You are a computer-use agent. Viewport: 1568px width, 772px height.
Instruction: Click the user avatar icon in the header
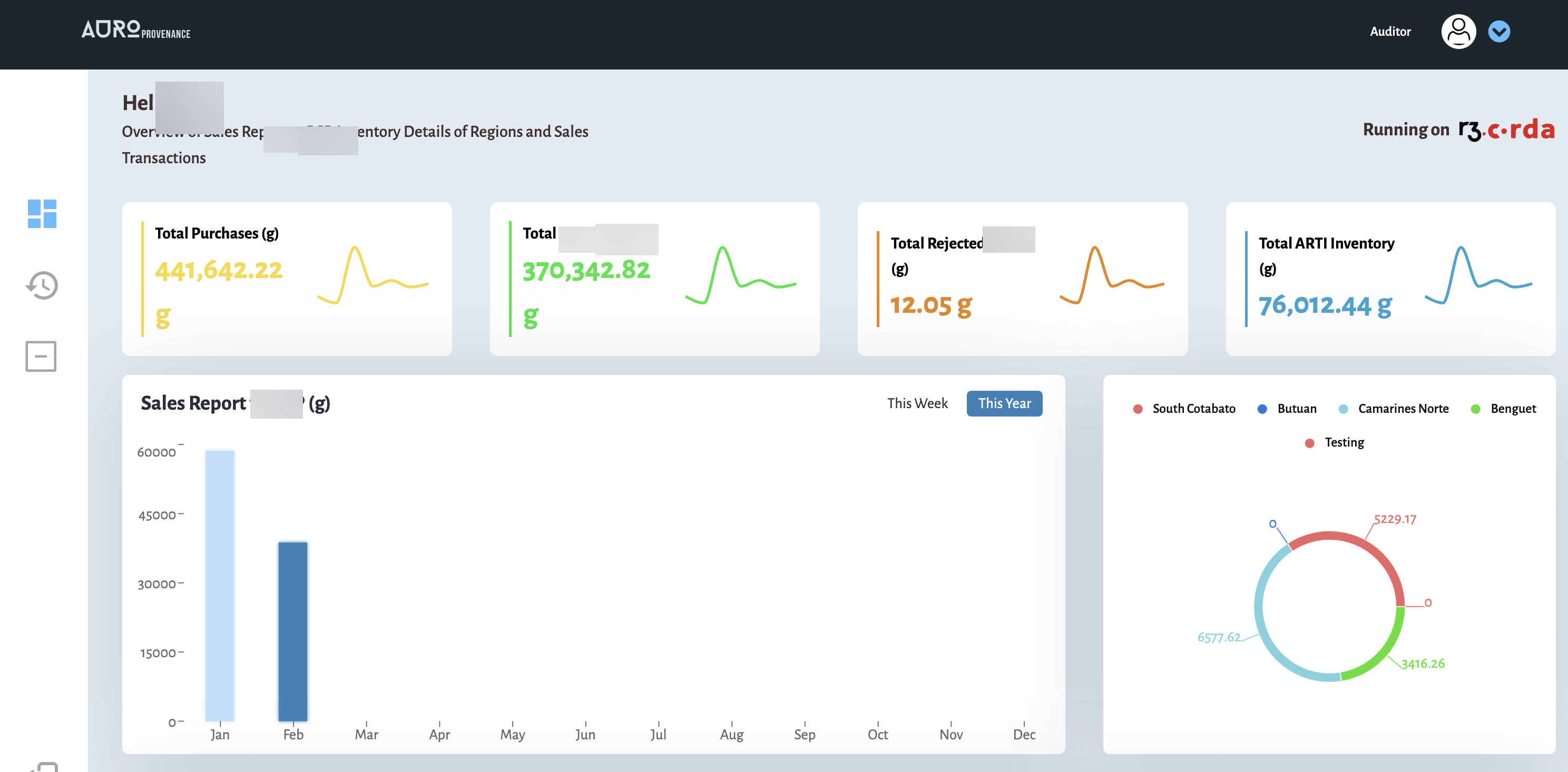coord(1458,31)
